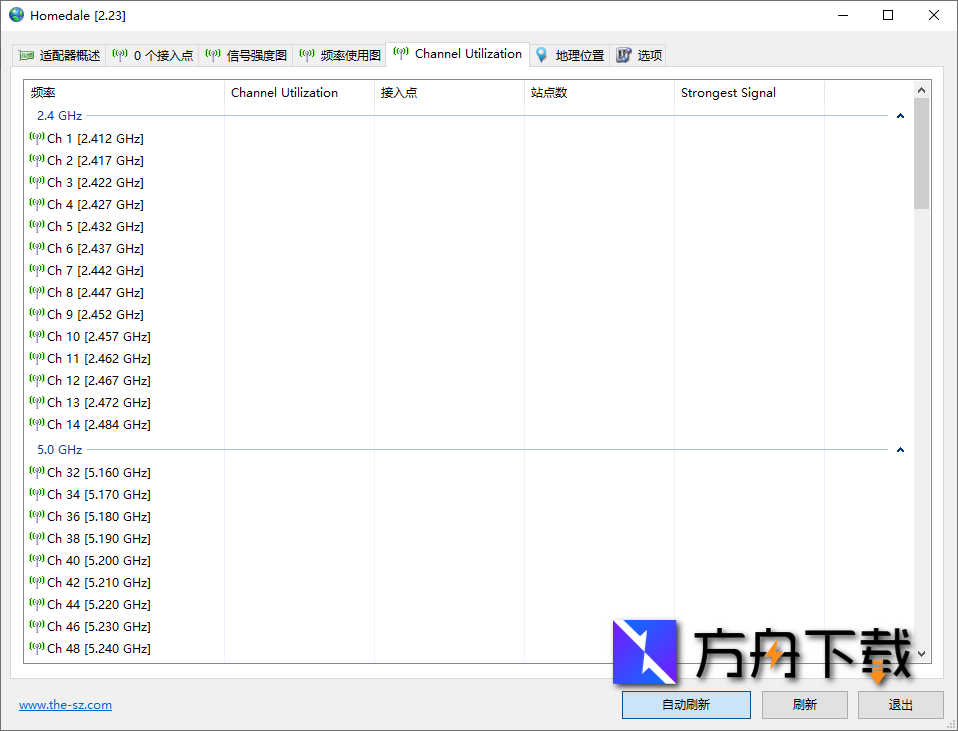Click the signal icon next to Ch 48
The image size is (958, 731).
35,648
